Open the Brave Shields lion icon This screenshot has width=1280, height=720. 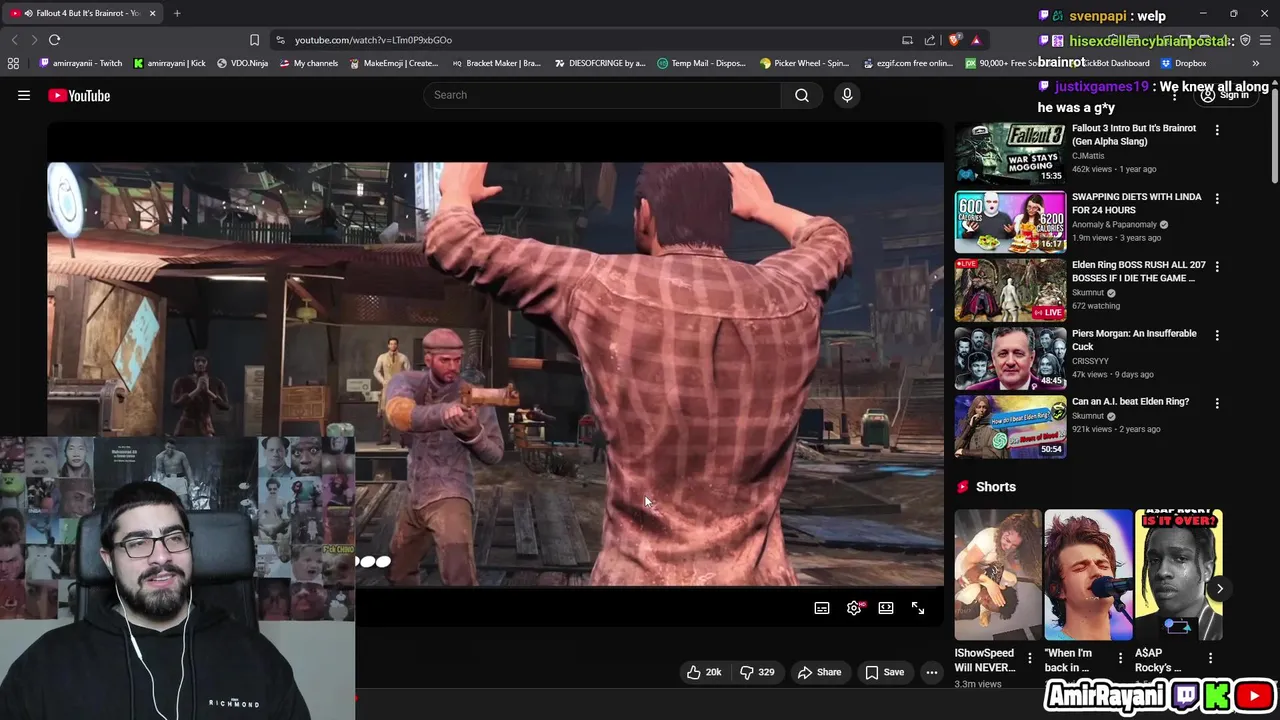tap(954, 40)
